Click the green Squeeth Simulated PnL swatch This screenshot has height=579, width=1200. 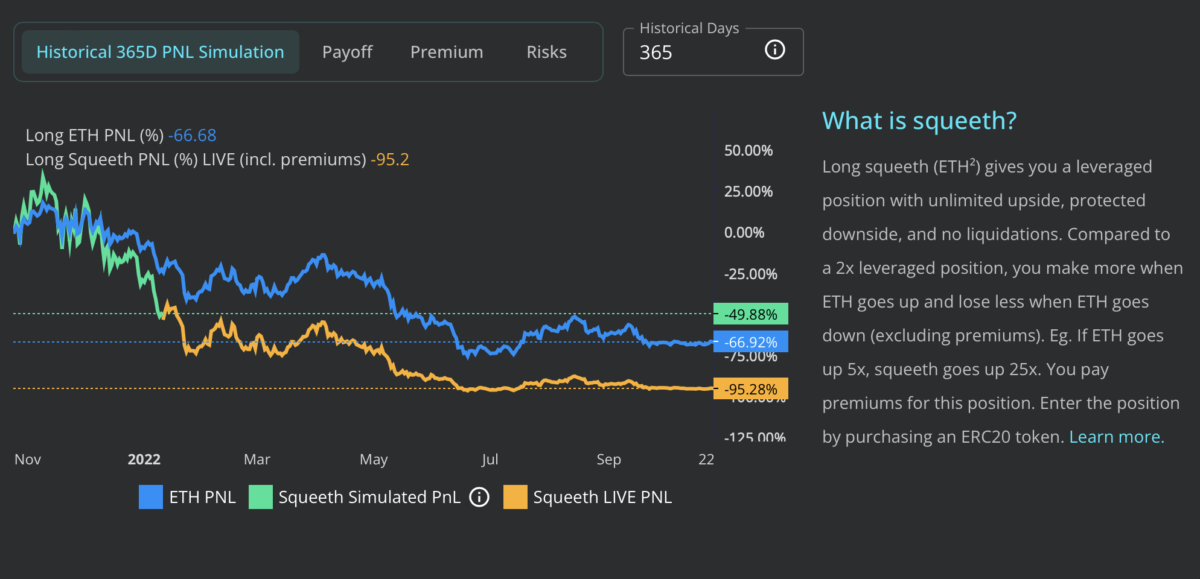259,496
